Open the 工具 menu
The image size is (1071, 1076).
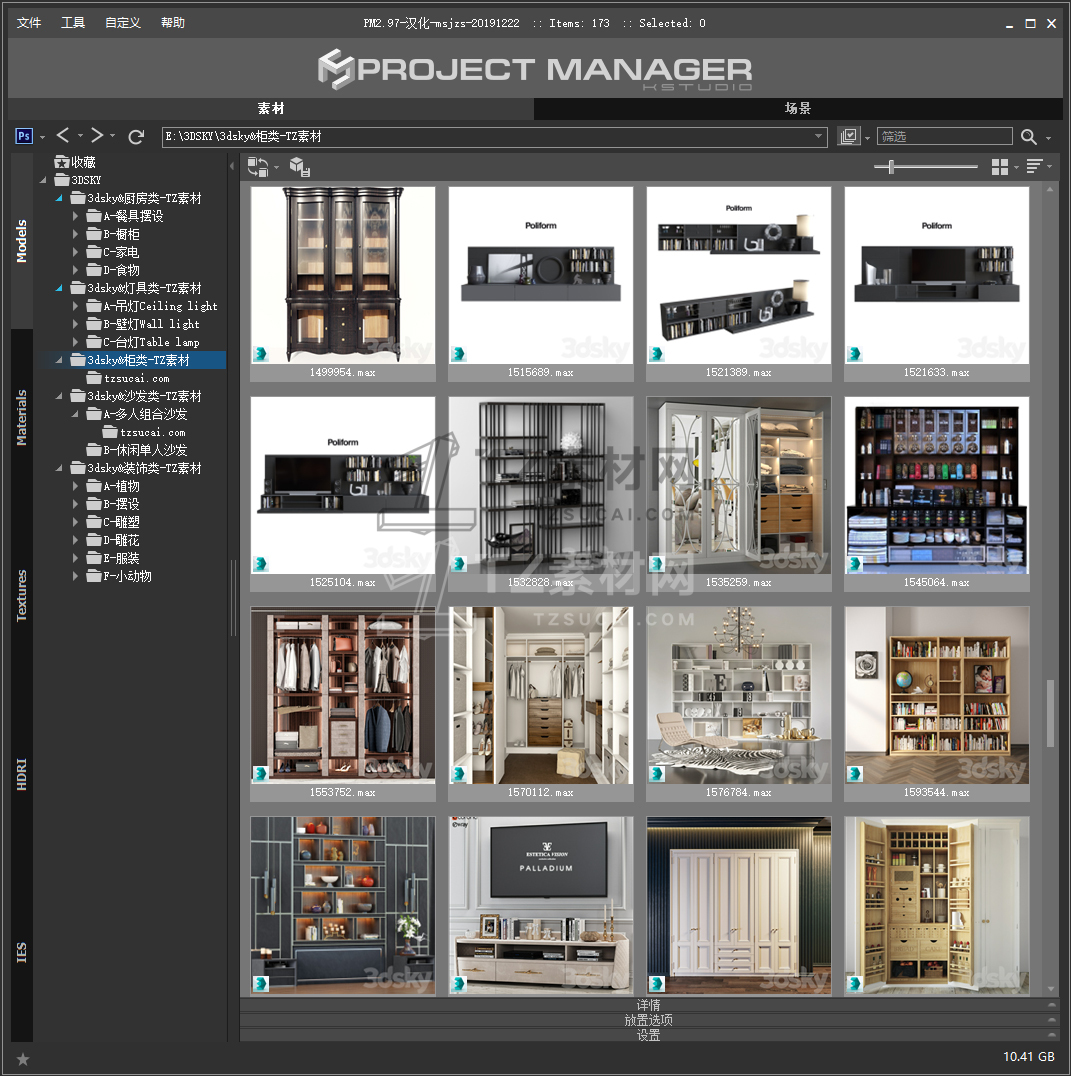73,23
